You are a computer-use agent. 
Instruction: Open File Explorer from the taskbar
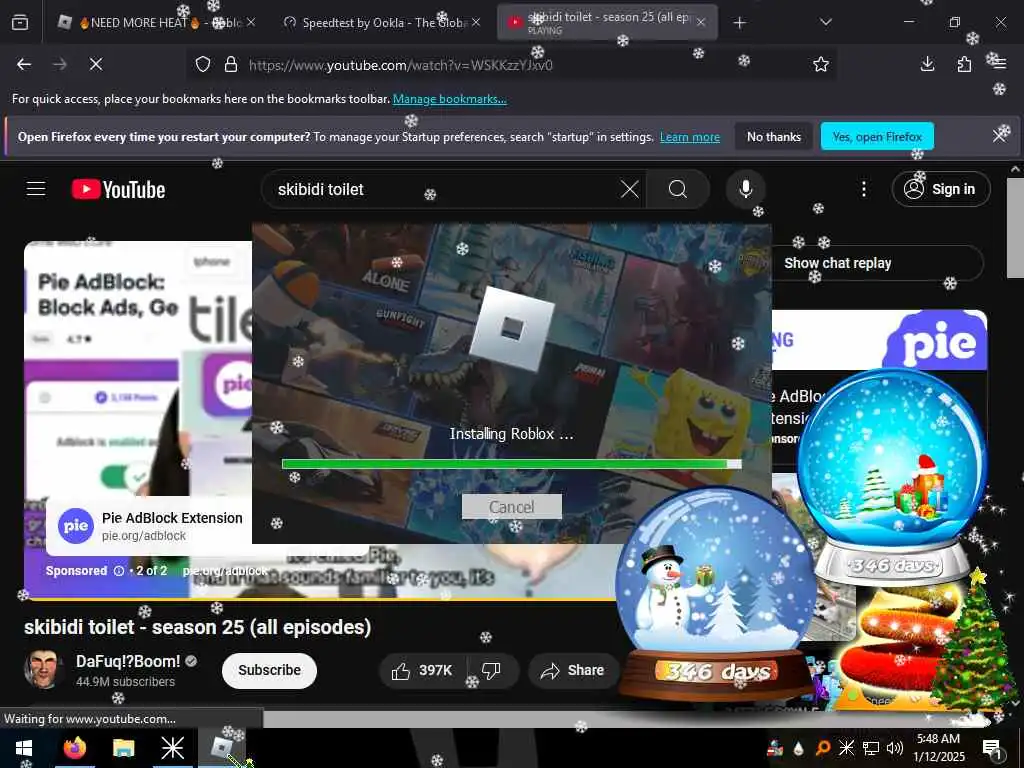[123, 748]
